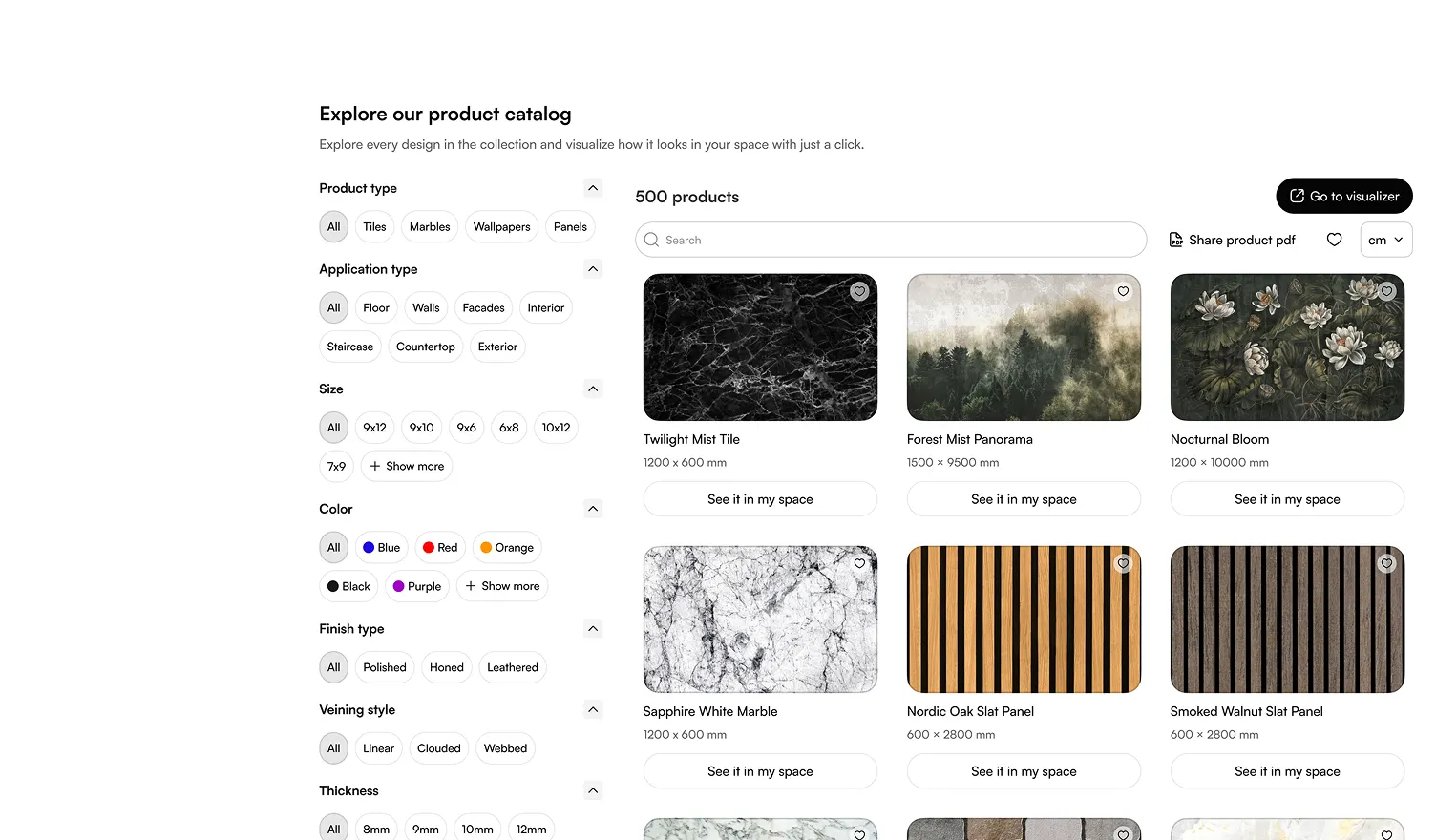Image resolution: width=1436 pixels, height=840 pixels.
Task: Select the Countertop application filter
Action: click(x=425, y=347)
